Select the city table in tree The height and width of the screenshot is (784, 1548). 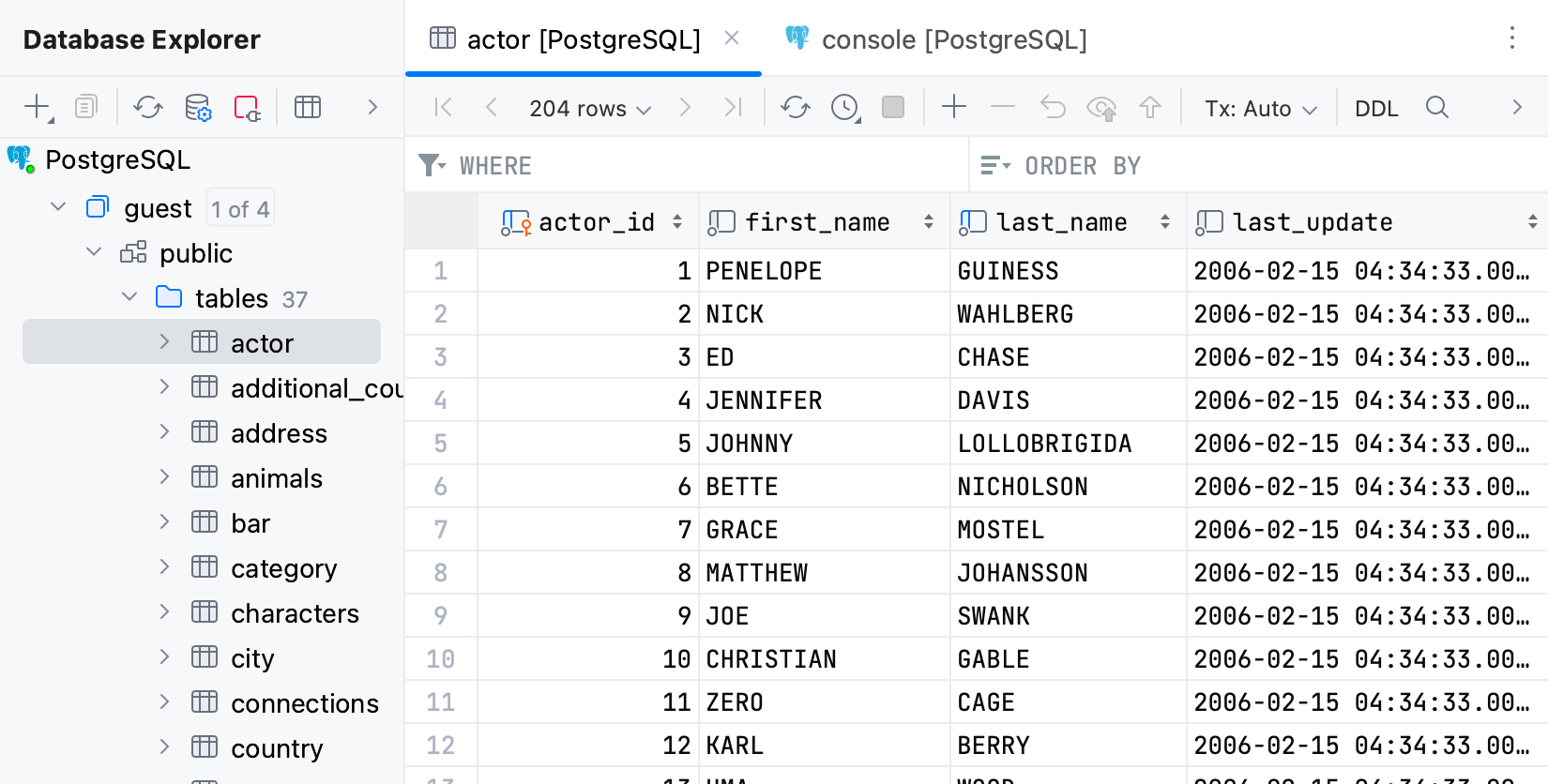[252, 658]
